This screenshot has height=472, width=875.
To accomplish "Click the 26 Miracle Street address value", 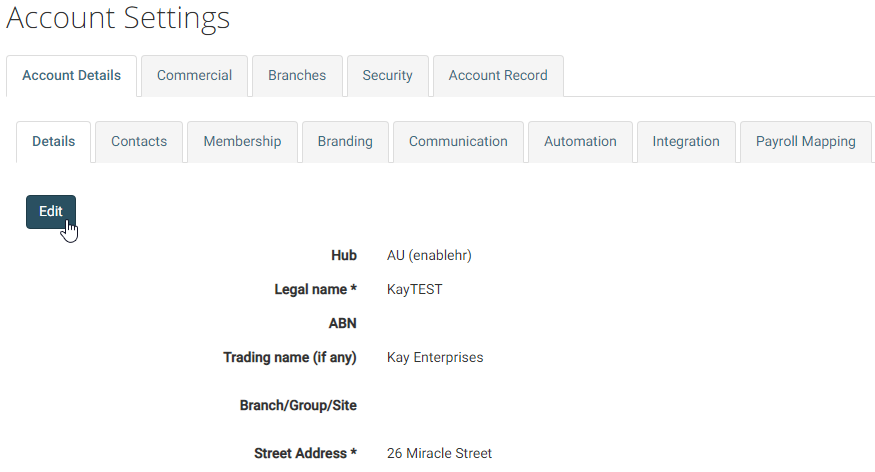I will pyautogui.click(x=439, y=454).
